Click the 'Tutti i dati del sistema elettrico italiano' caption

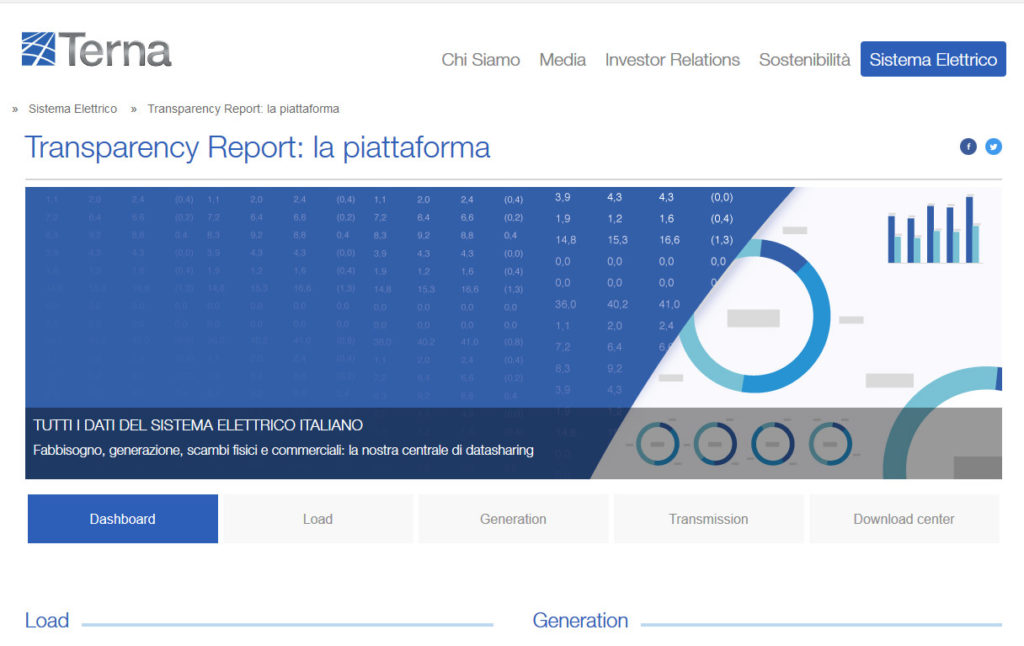[198, 426]
